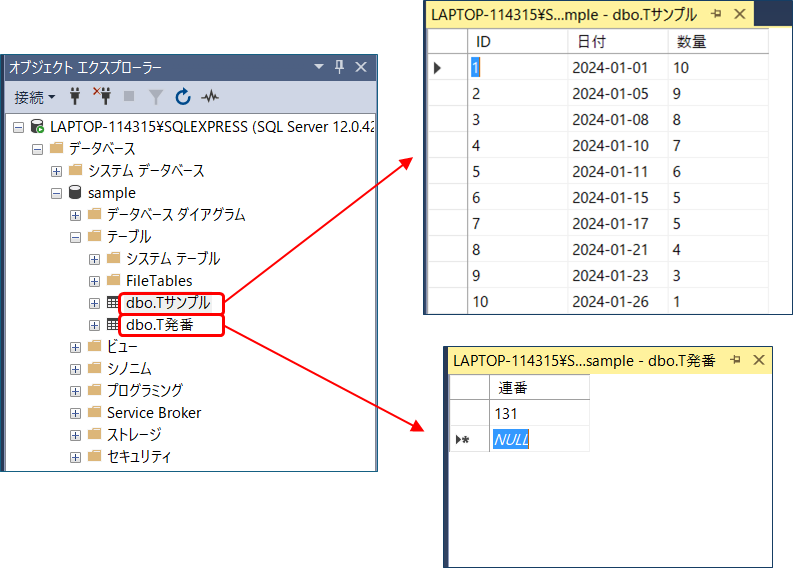Click date cell 2024-01-26
This screenshot has width=793, height=568.
[618, 302]
